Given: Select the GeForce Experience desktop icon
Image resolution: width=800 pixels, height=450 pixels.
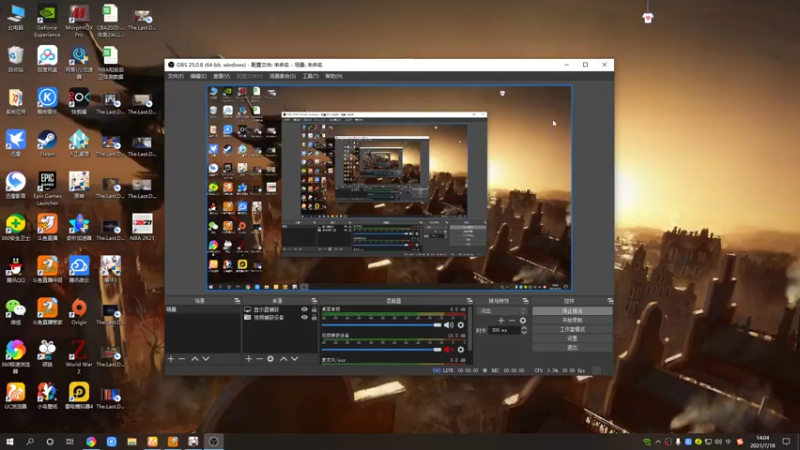Looking at the screenshot, I should click(47, 21).
